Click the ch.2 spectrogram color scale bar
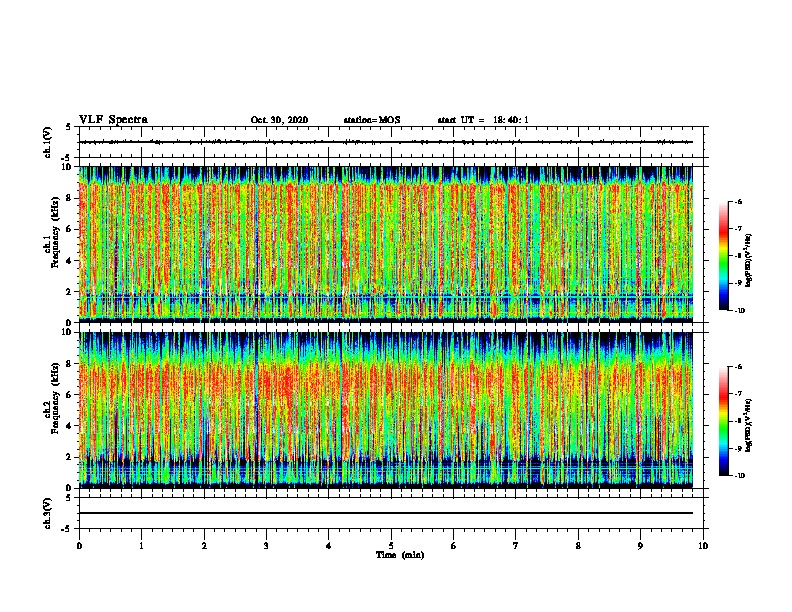This screenshot has width=792, height=612. tap(723, 421)
